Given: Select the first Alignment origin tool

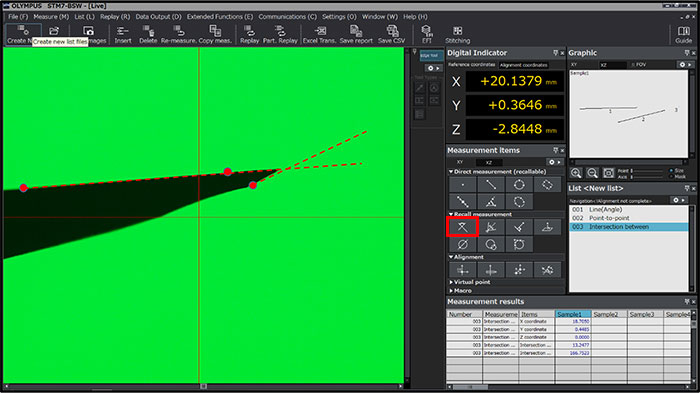Looking at the screenshot, I should click(x=462, y=270).
